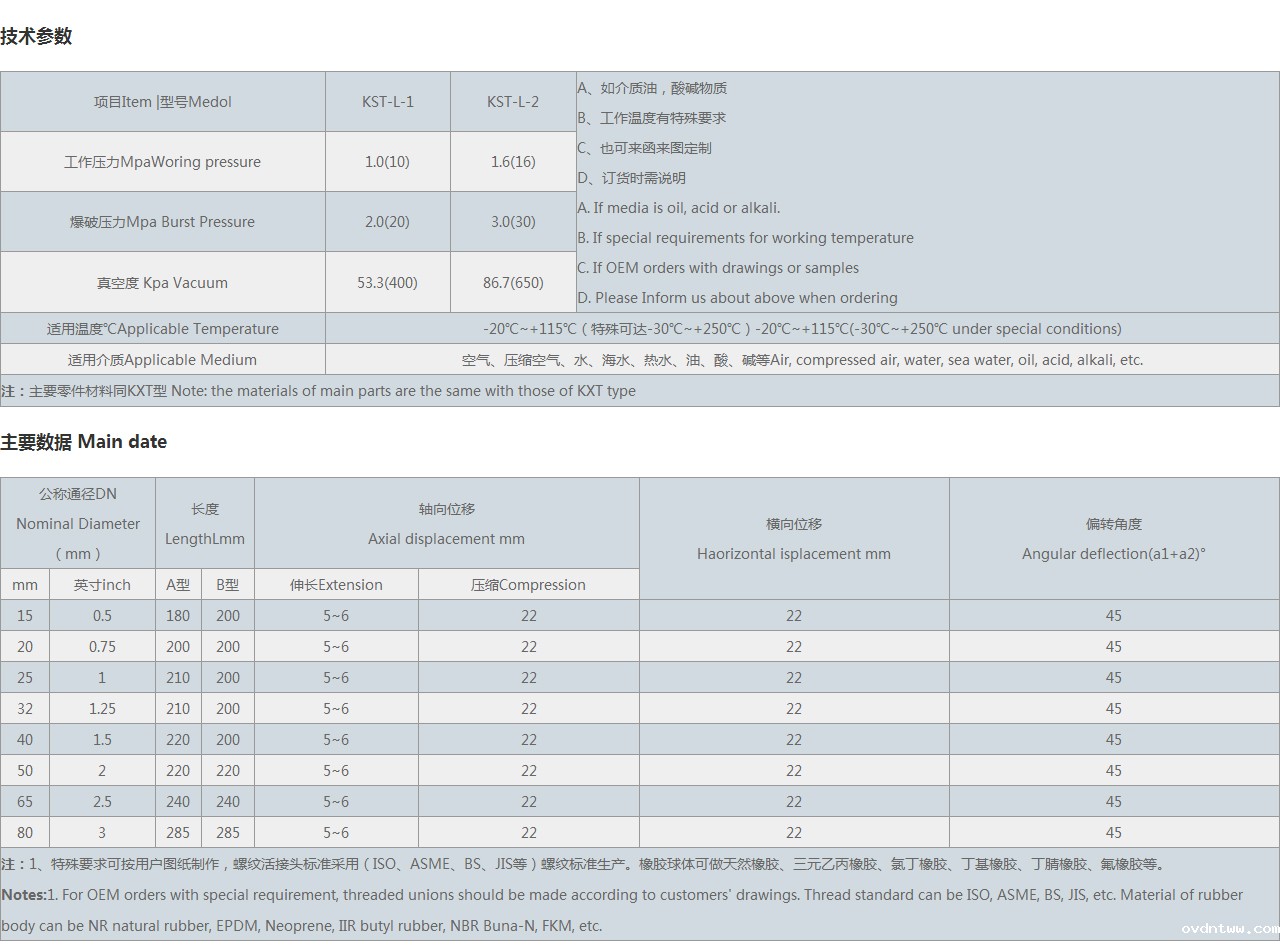
Task: Click the 2.0(20) burst pressure value
Action: 387,222
